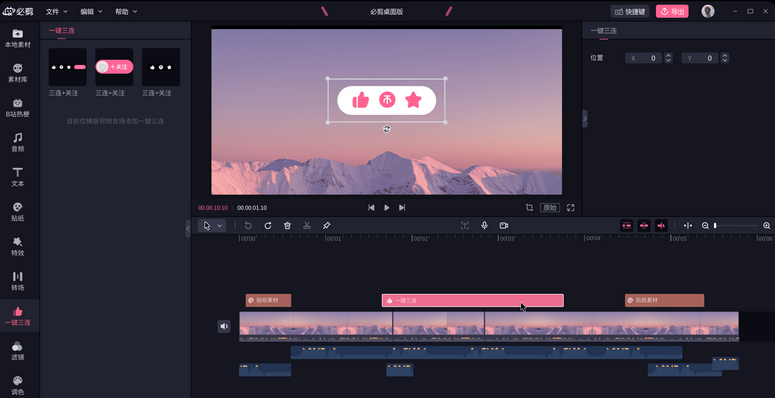
Task: Open the 贴纸 sticker panel
Action: 18,211
